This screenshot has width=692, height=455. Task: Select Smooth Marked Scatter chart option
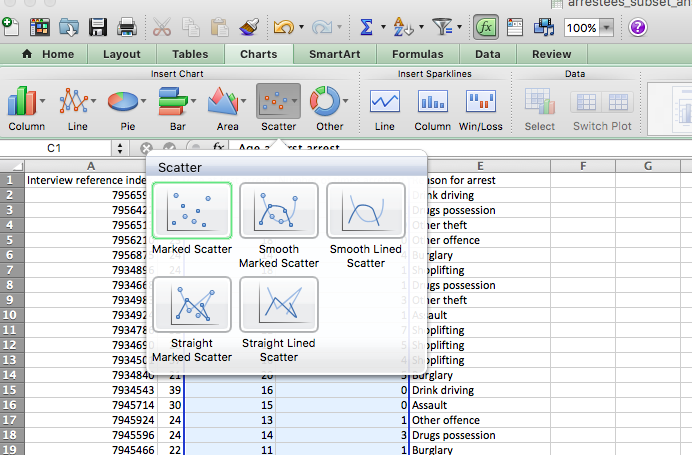click(x=278, y=211)
